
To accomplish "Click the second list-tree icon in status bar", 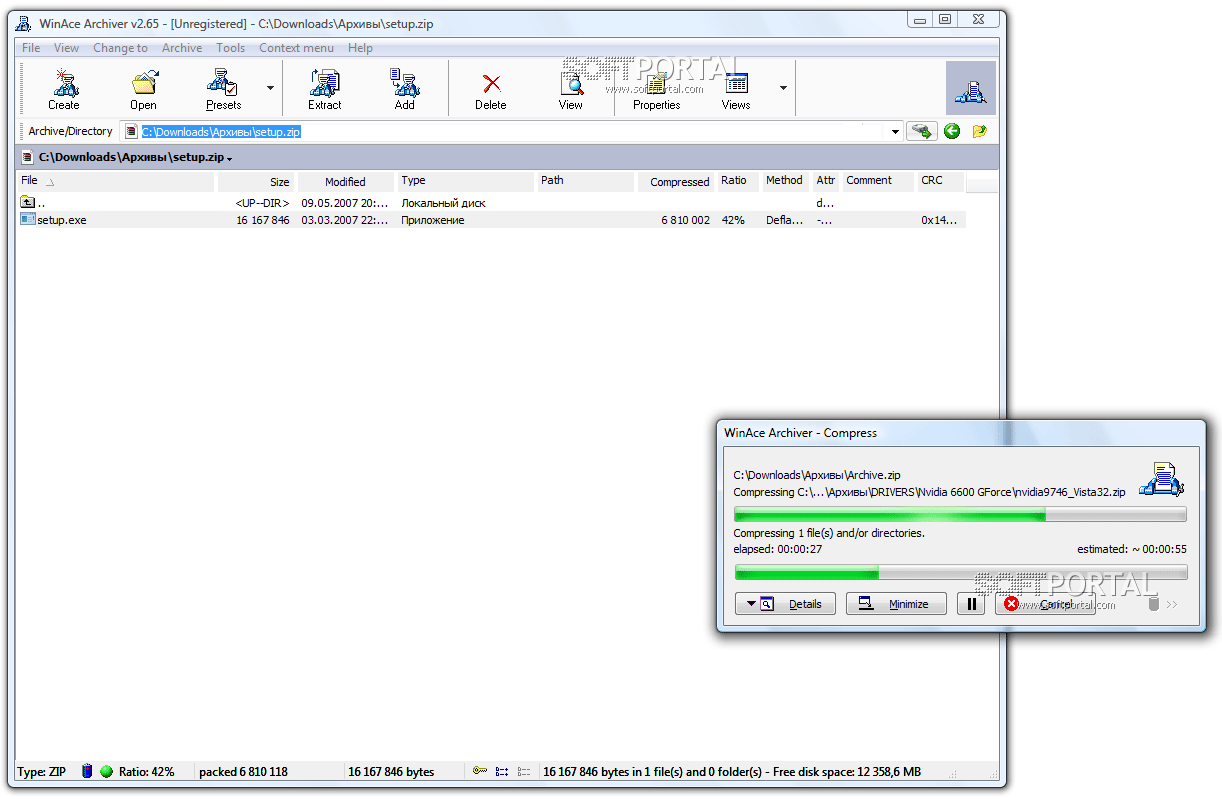I will 524,771.
